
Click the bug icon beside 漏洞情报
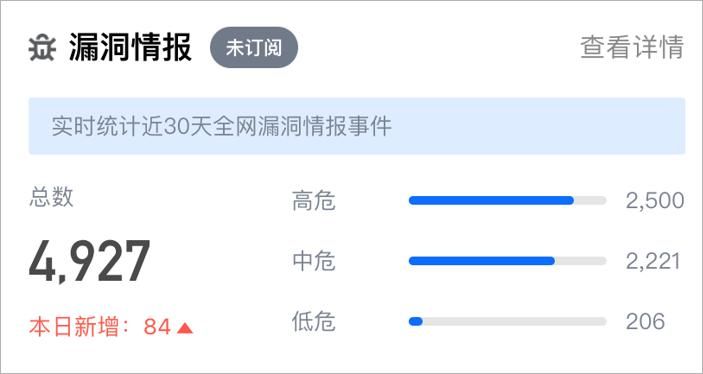point(42,47)
